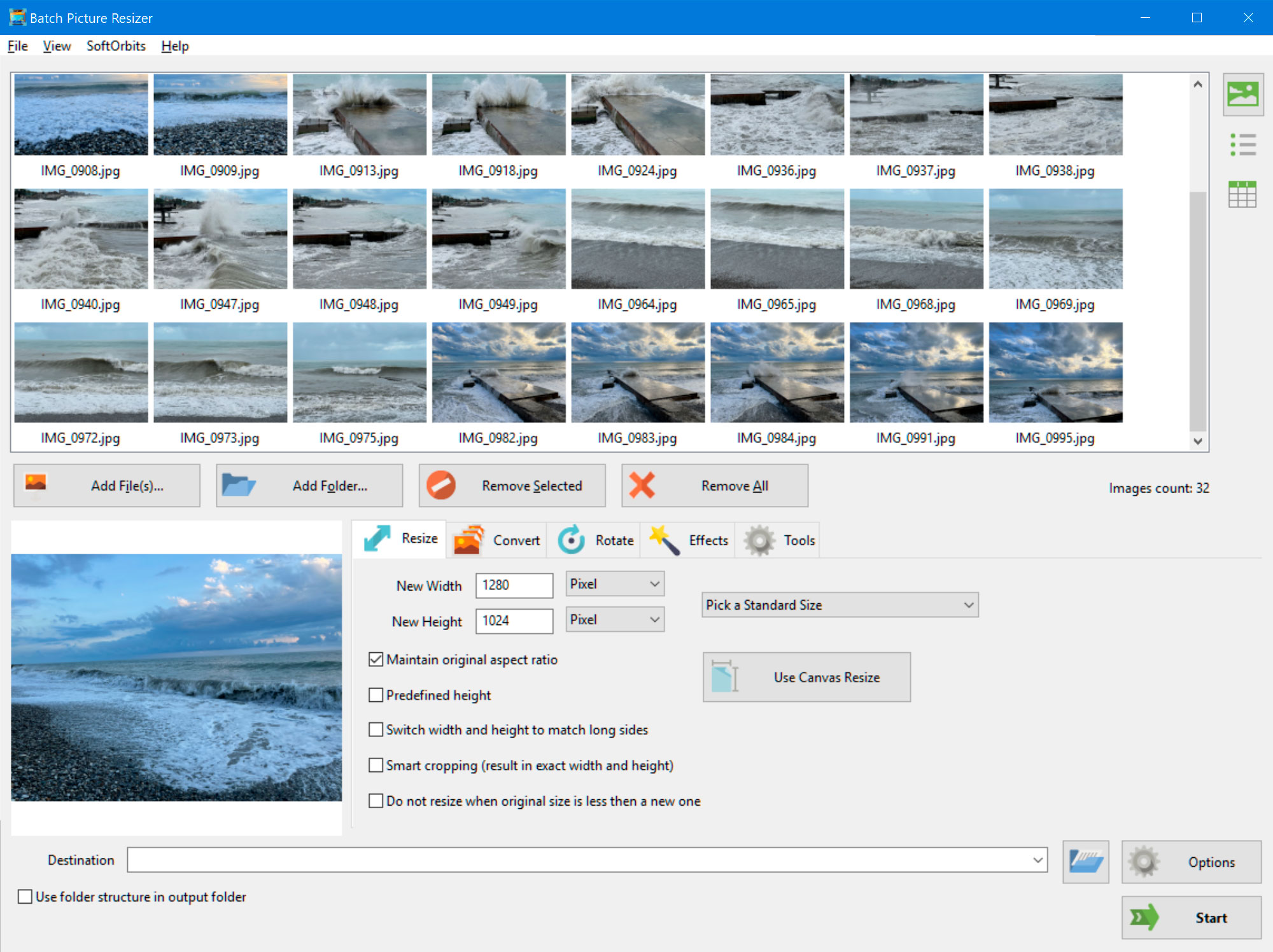Open the Rotate tab via its rotation icon
This screenshot has width=1273, height=952.
[572, 540]
